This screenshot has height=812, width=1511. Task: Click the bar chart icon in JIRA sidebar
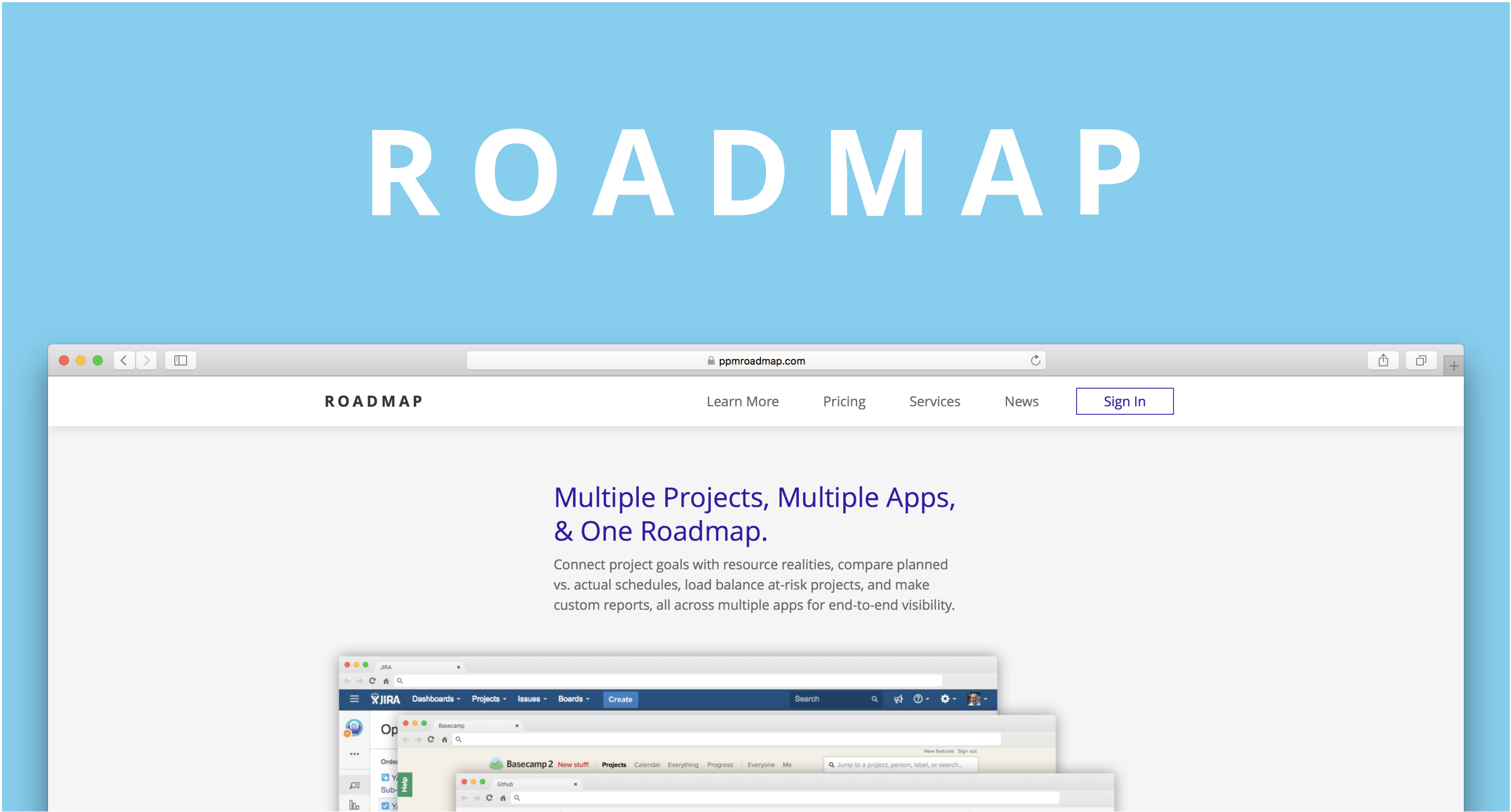tap(354, 806)
